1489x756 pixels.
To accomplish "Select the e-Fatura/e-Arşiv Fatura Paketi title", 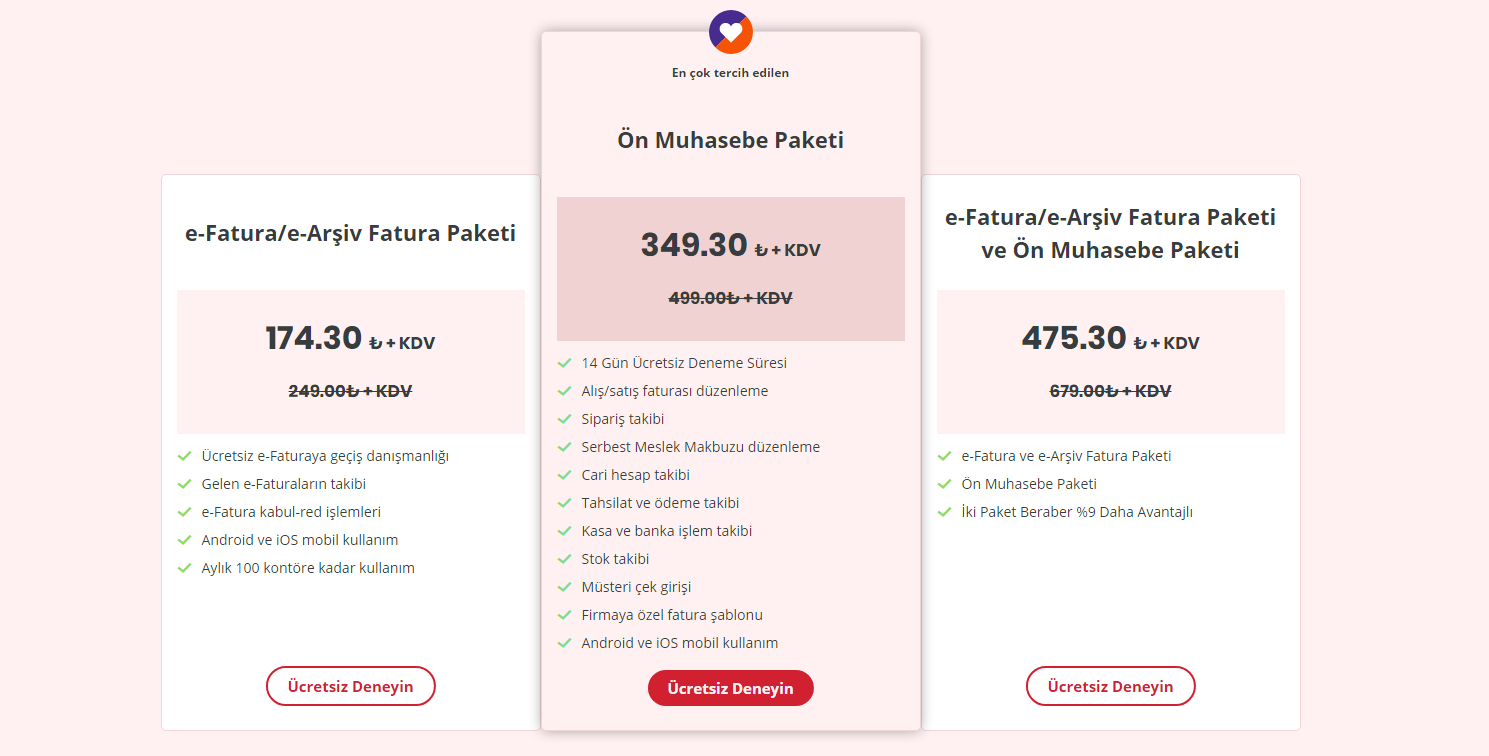I will 350,234.
